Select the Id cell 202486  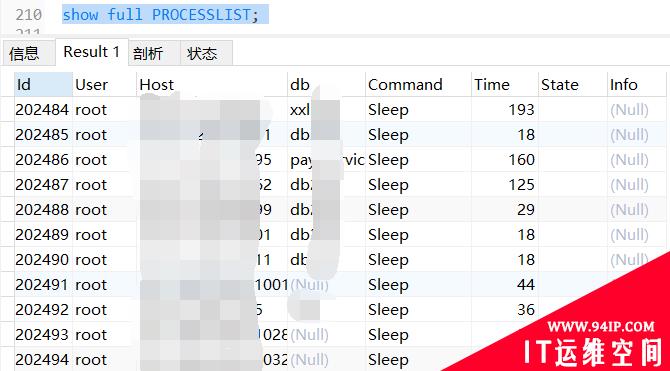(x=42, y=160)
